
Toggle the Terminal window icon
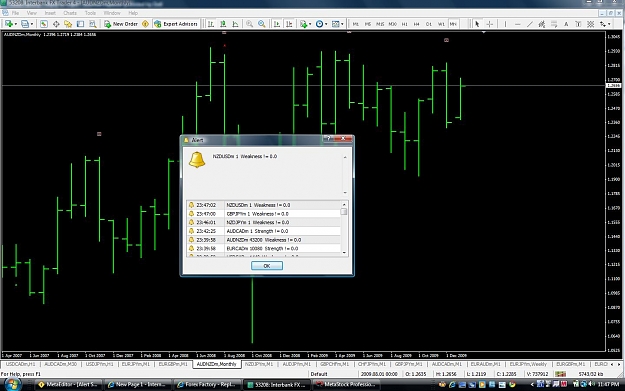pyautogui.click(x=80, y=24)
